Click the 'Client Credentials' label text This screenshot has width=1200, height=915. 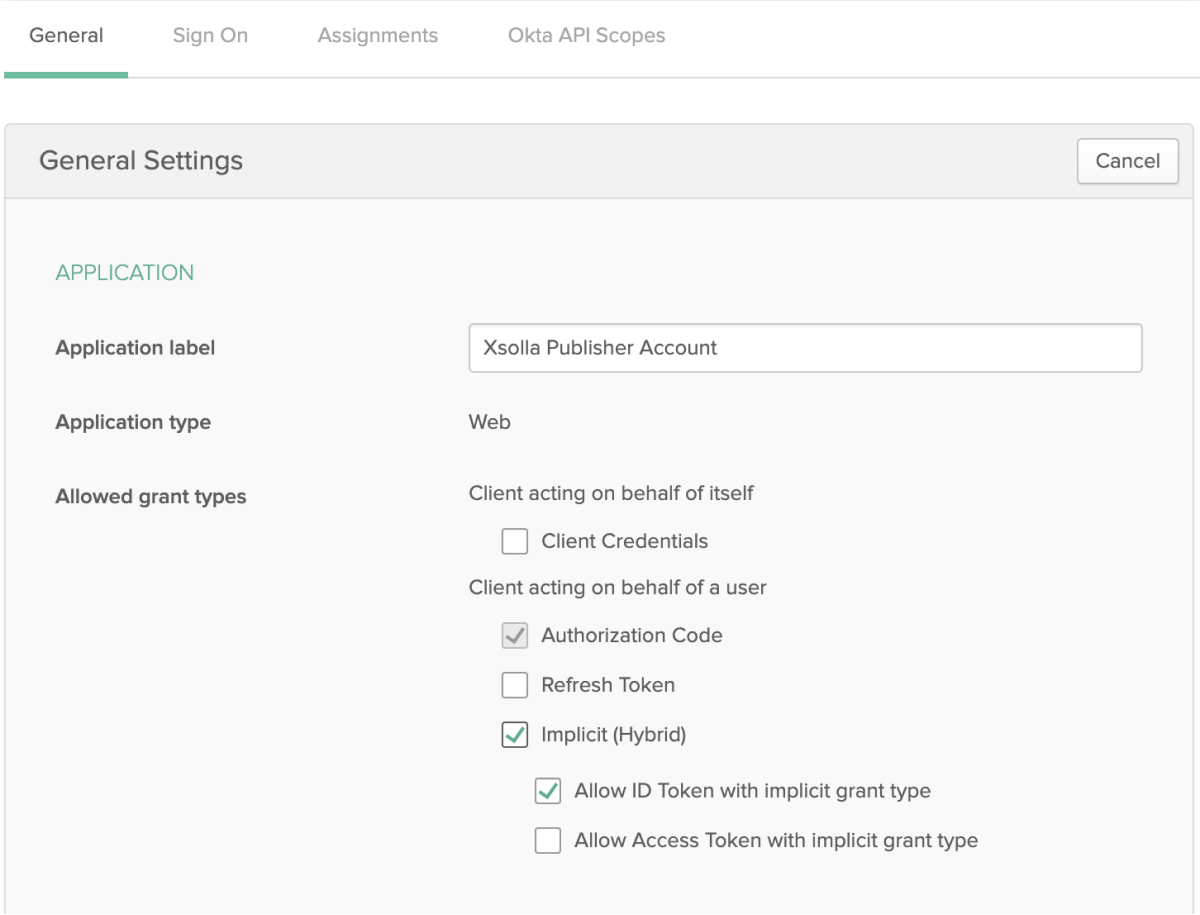point(624,542)
